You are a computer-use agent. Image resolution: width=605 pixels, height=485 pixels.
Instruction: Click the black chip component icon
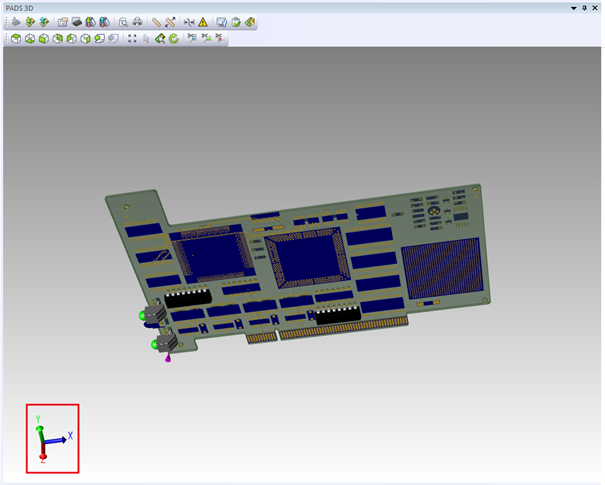coord(76,22)
